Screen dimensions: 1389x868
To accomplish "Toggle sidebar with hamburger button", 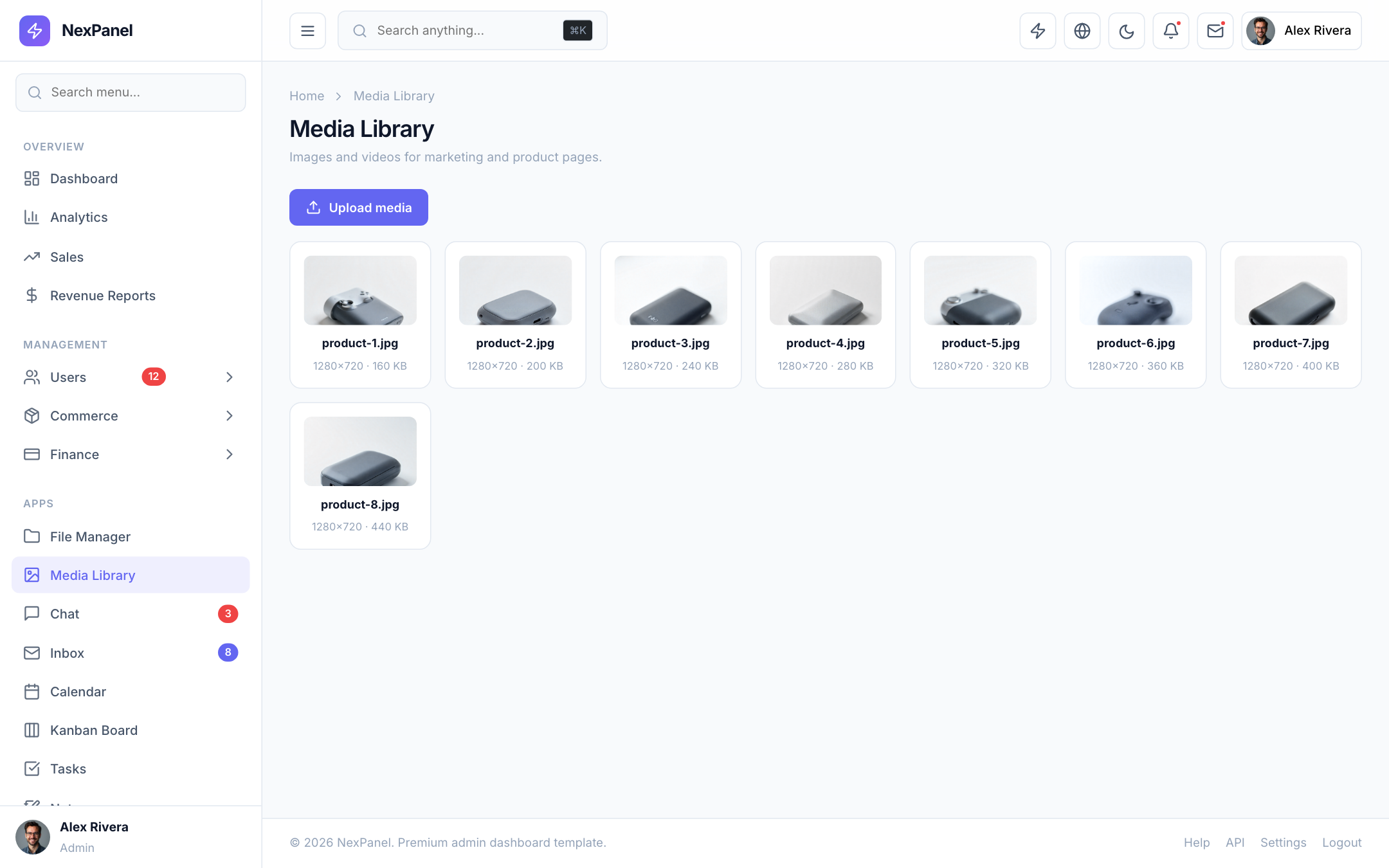I will click(307, 30).
